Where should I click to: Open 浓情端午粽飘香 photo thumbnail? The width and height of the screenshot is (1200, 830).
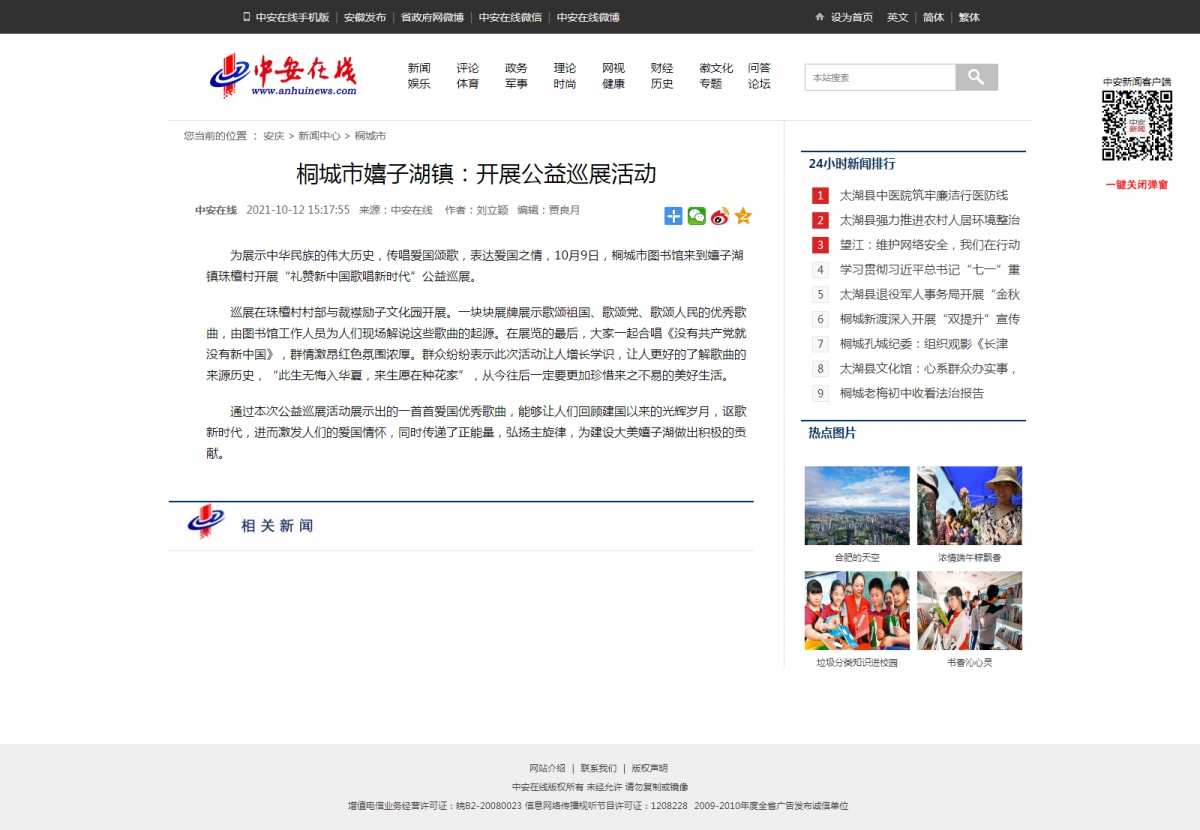[x=969, y=505]
